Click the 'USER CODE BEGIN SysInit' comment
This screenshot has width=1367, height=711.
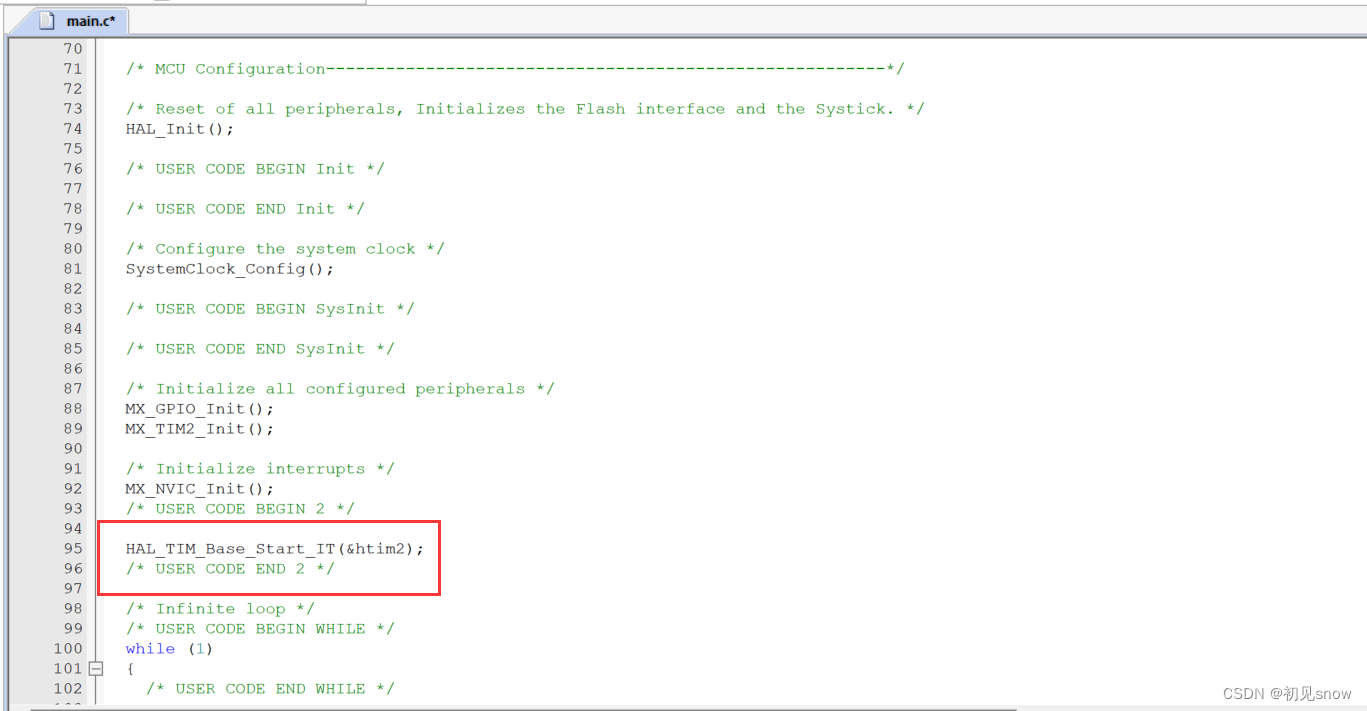tap(270, 309)
